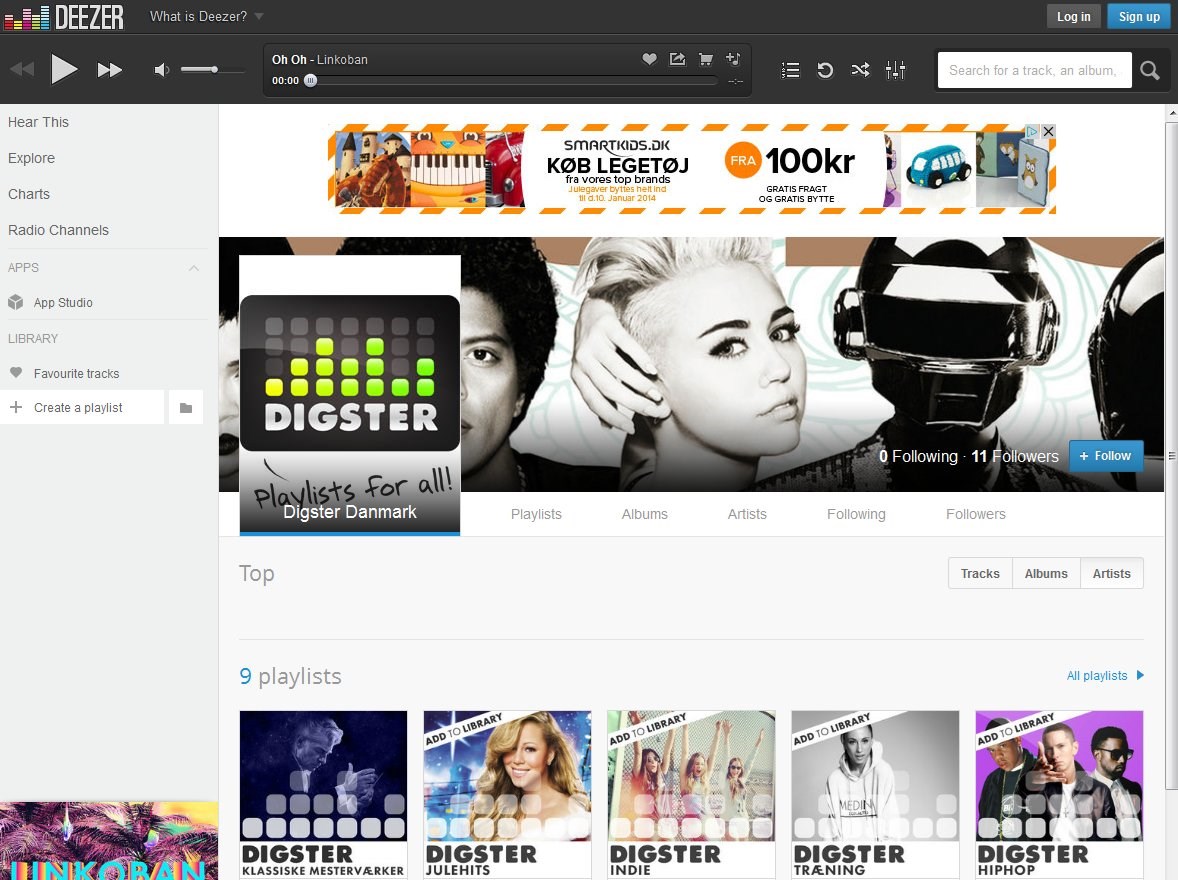Image resolution: width=1178 pixels, height=880 pixels.
Task: Click the folder icon next to Create a playlist
Action: 186,407
